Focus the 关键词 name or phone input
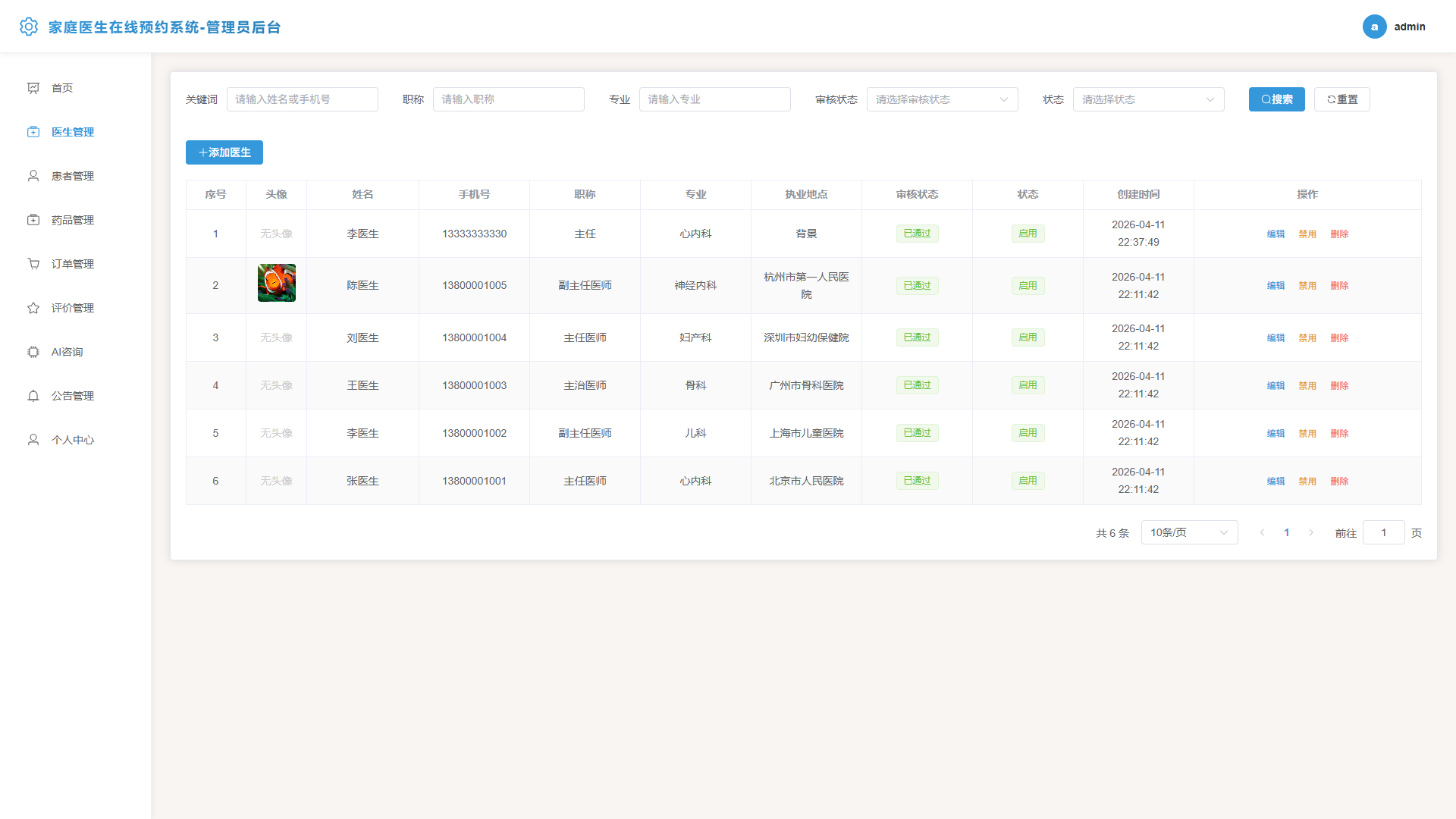Image resolution: width=1456 pixels, height=819 pixels. (302, 99)
